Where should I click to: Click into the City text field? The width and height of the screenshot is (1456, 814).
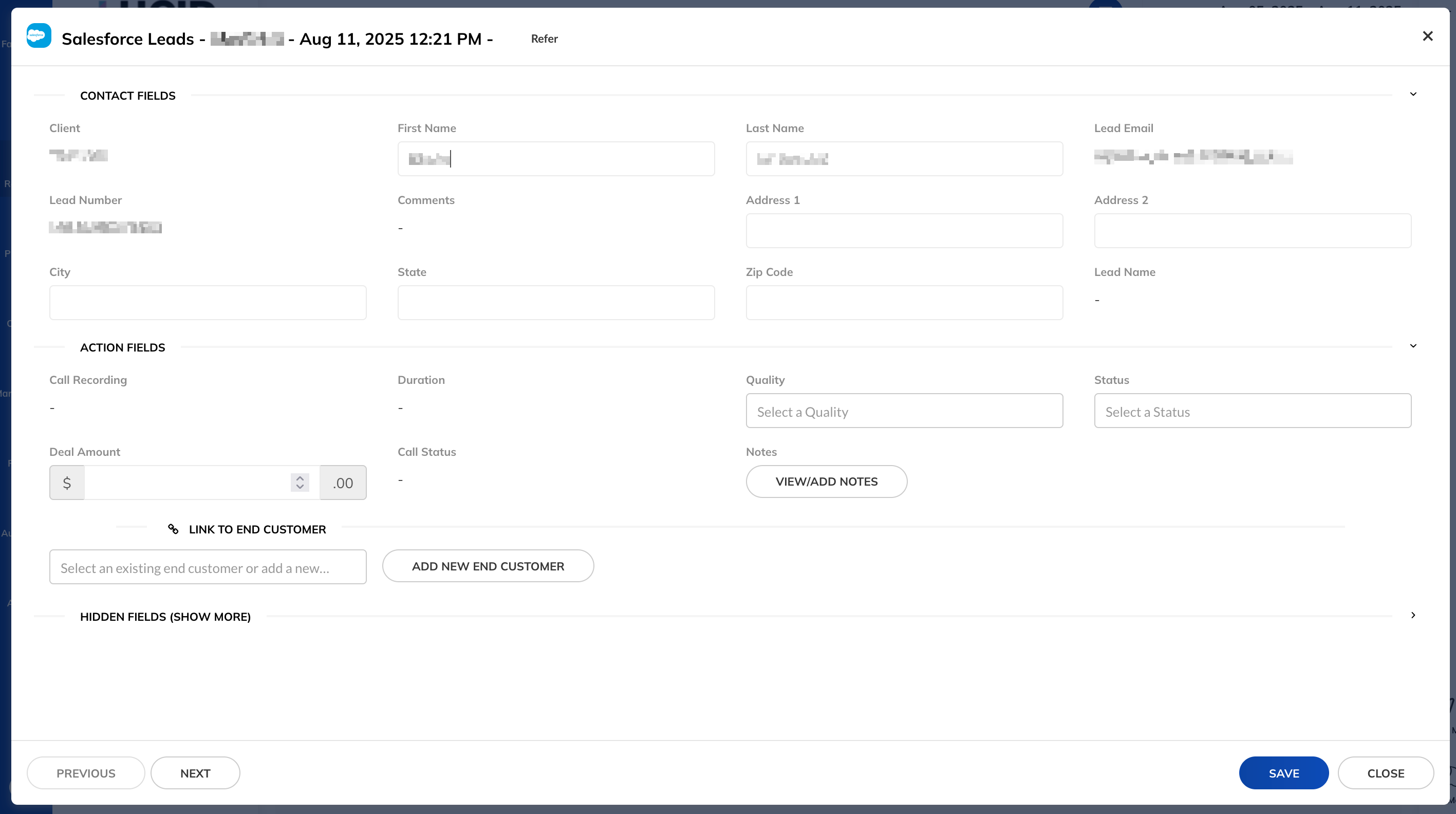click(208, 302)
